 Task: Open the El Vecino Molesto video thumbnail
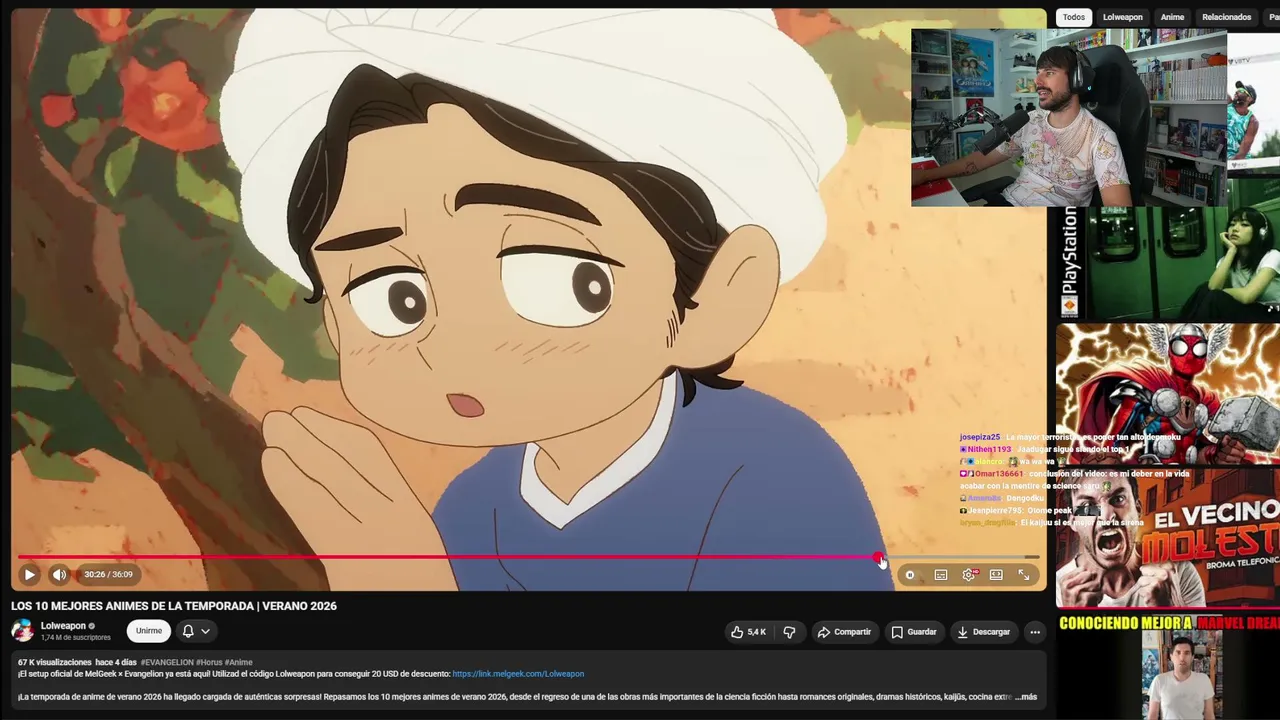(x=1168, y=539)
